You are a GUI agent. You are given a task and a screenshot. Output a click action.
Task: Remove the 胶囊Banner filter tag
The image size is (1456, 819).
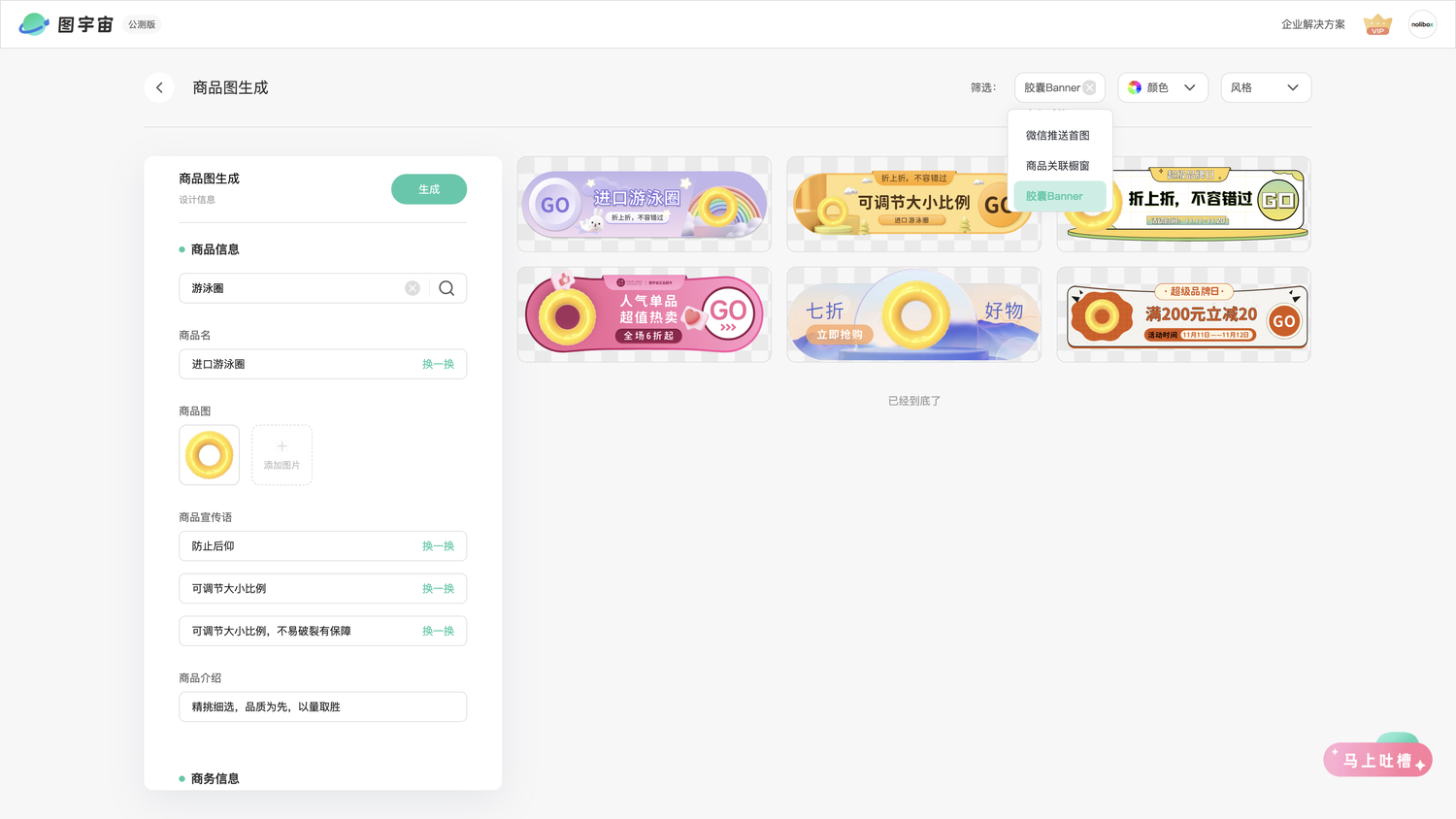[x=1089, y=87]
